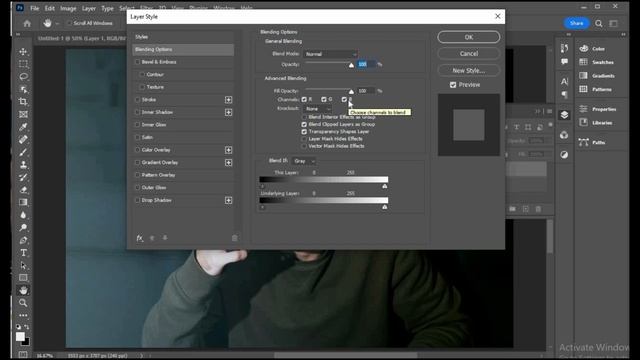
Task: Open the Adjustments panel icon
Action: click(564, 155)
